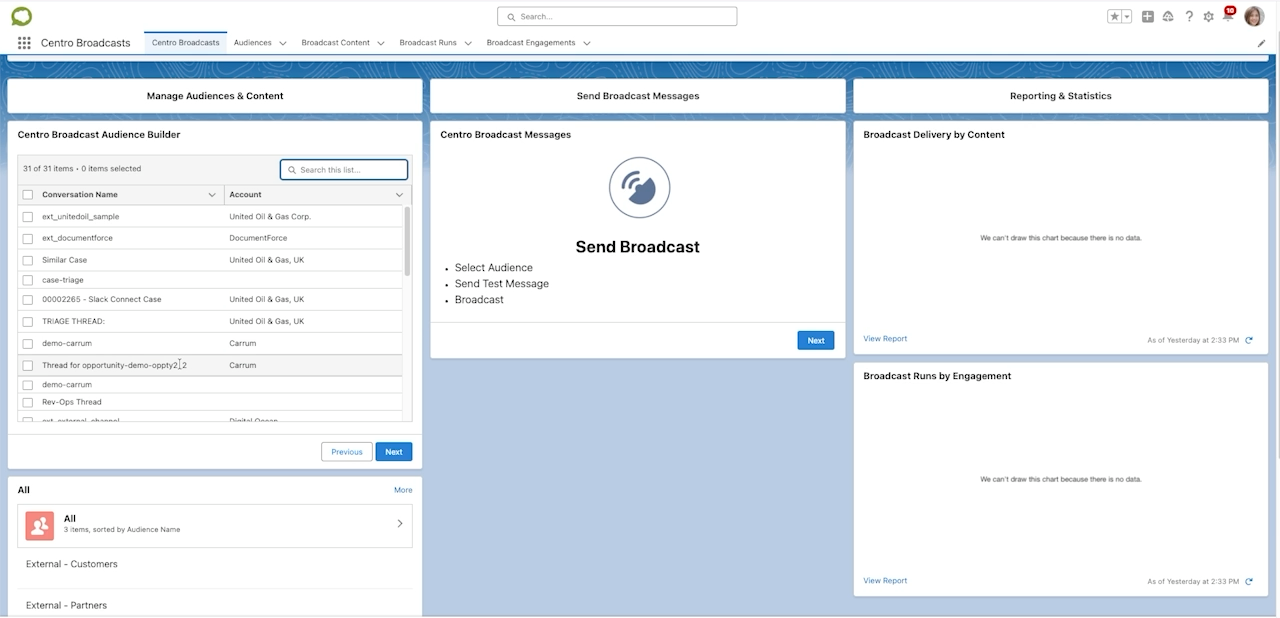
Task: Select all conversations header checkbox
Action: [x=28, y=195]
